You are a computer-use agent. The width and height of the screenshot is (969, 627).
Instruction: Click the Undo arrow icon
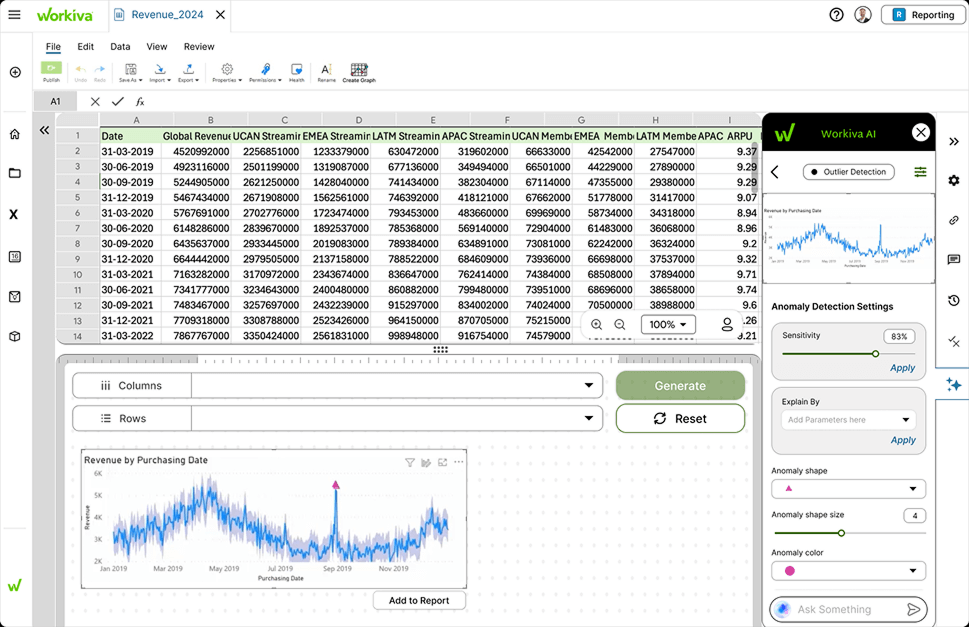point(80,71)
